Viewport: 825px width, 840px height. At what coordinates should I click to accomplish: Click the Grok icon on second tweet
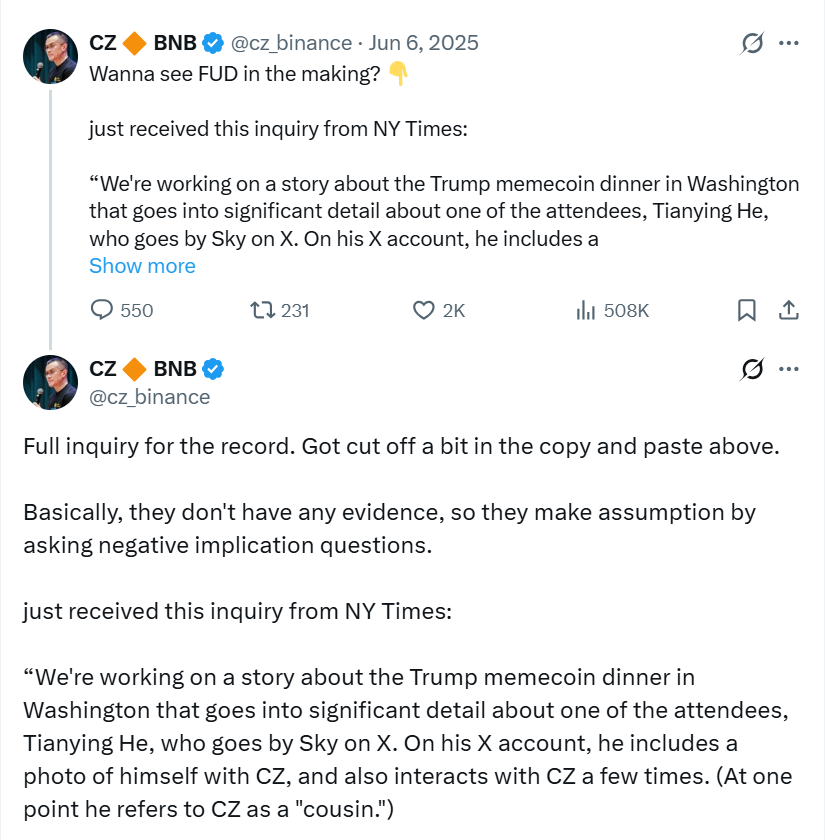coord(752,369)
